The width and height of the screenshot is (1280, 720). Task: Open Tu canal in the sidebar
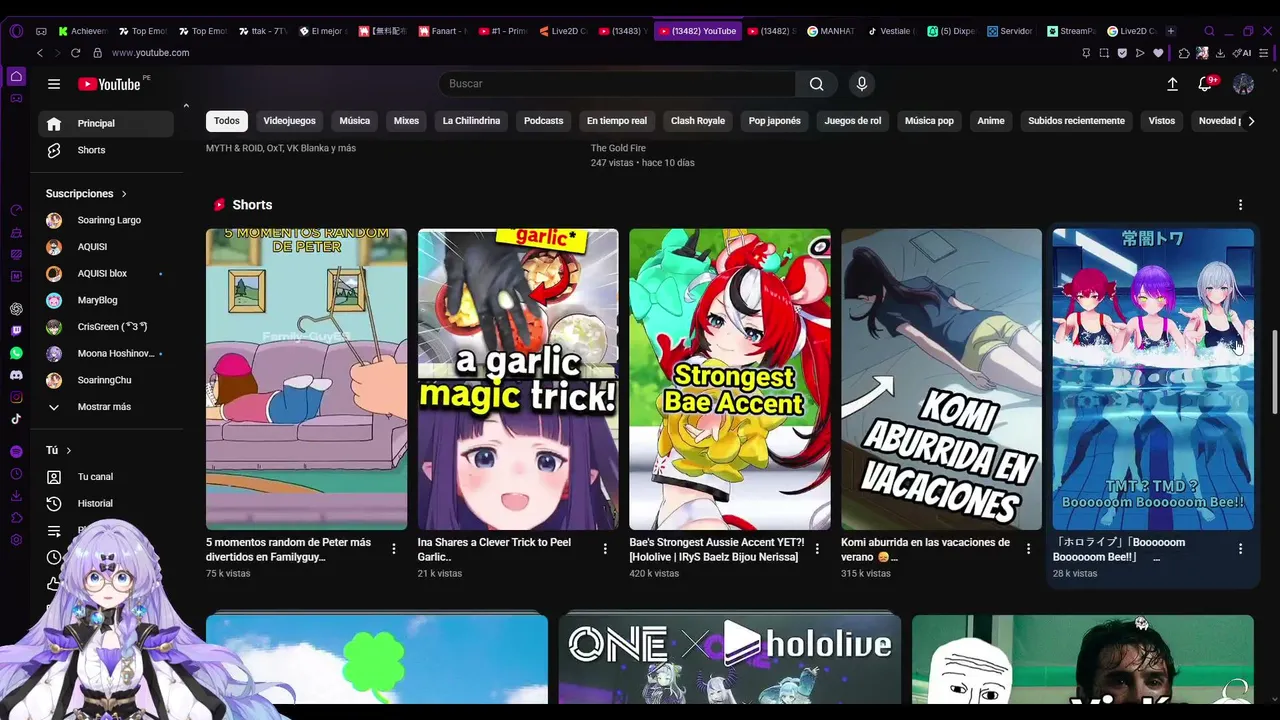(x=106, y=477)
